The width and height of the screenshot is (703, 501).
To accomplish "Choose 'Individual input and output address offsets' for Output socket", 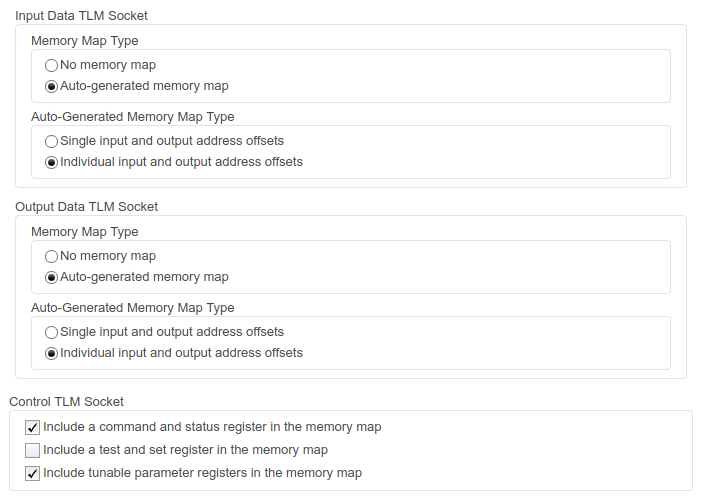I will click(52, 353).
